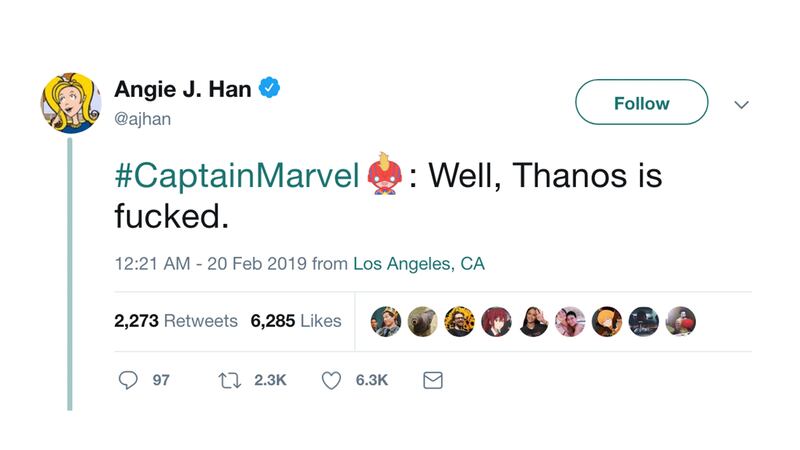Click the reply speech bubble icon

[x=125, y=382]
